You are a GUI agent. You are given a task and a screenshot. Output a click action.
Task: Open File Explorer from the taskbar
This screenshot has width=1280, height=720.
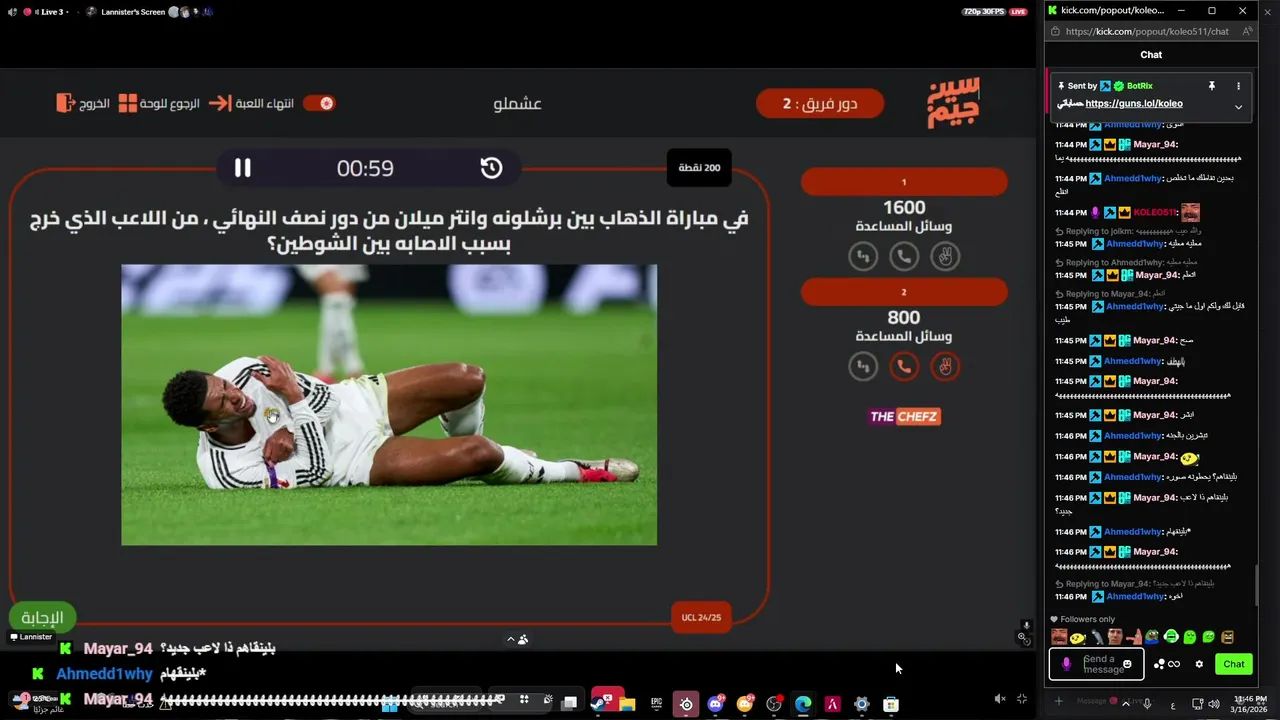click(627, 704)
